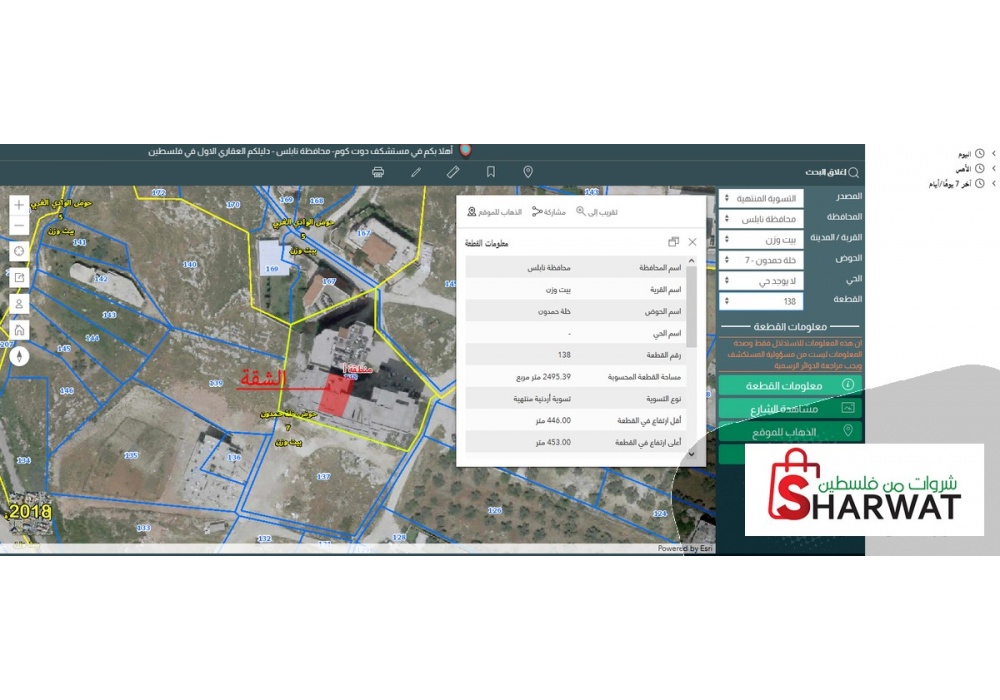Zoom in on the map
This screenshot has width=1000, height=700.
pyautogui.click(x=19, y=205)
